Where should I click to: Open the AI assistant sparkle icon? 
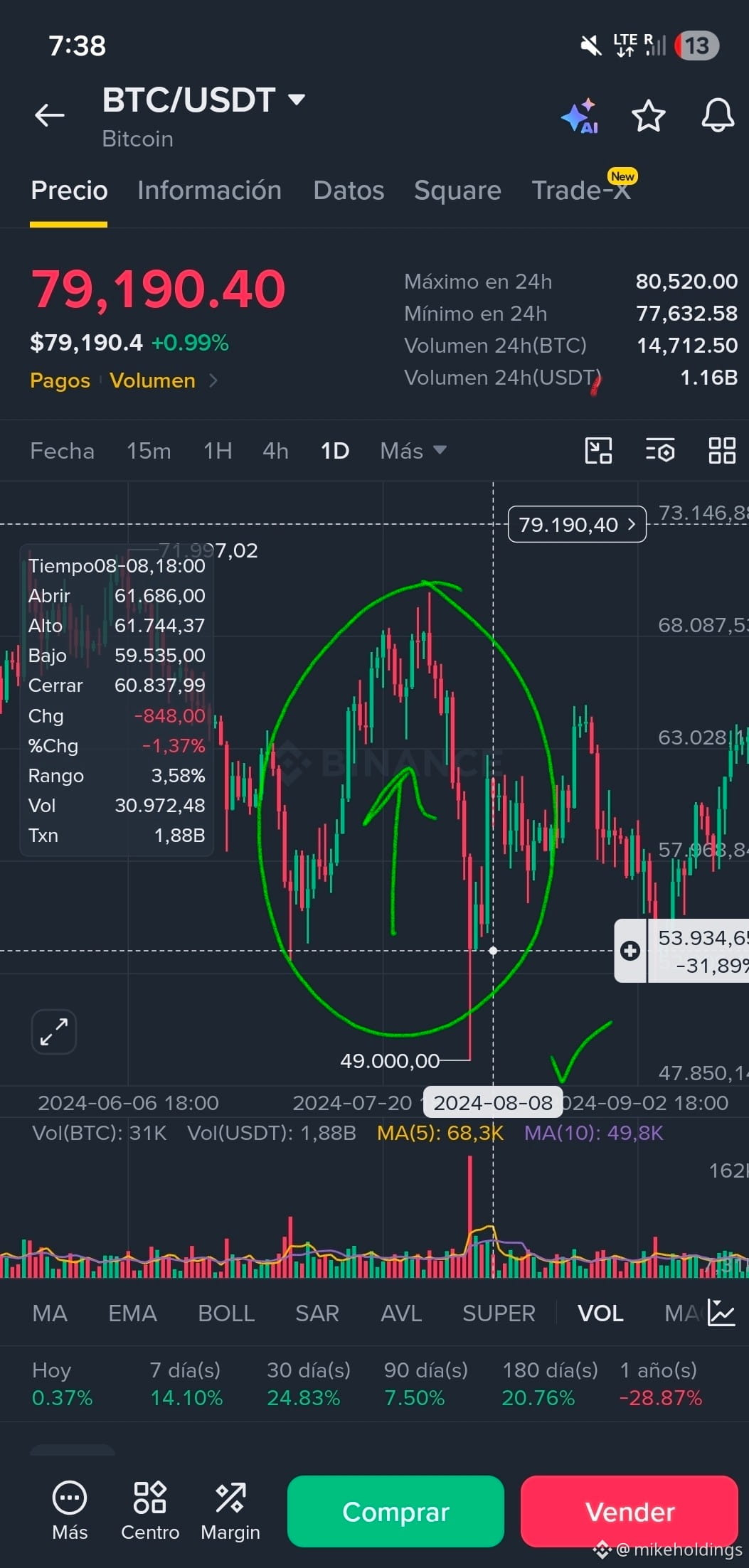580,116
